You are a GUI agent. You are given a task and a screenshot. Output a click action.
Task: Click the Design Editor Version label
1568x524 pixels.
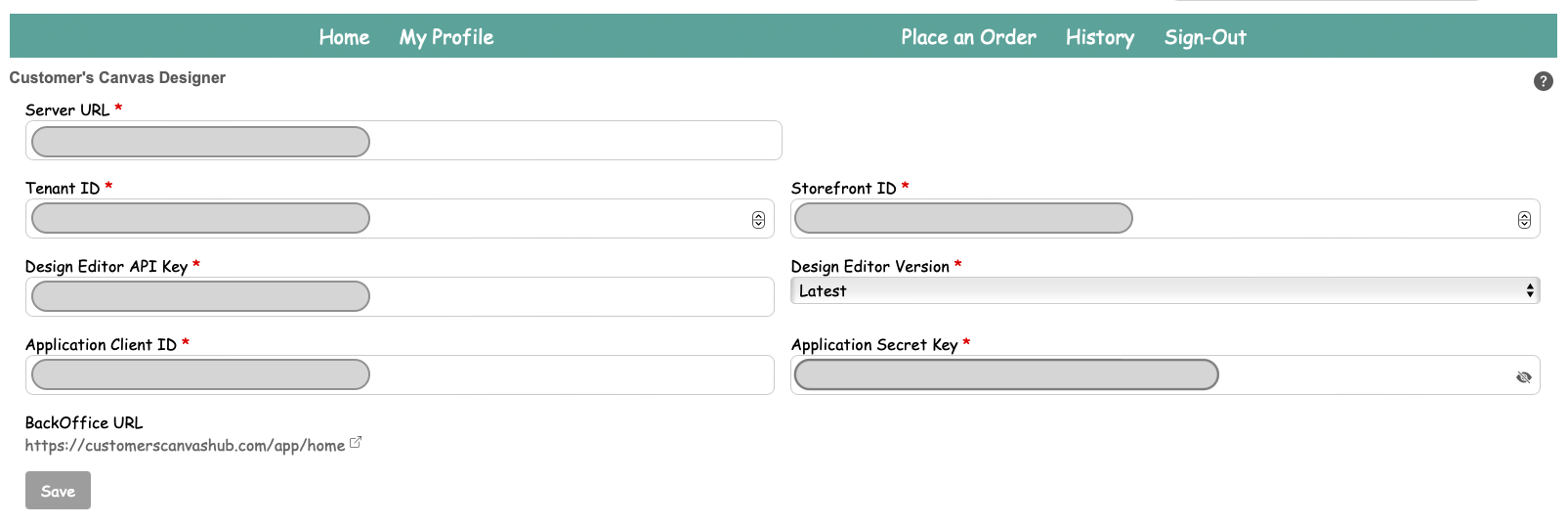pyautogui.click(x=869, y=266)
